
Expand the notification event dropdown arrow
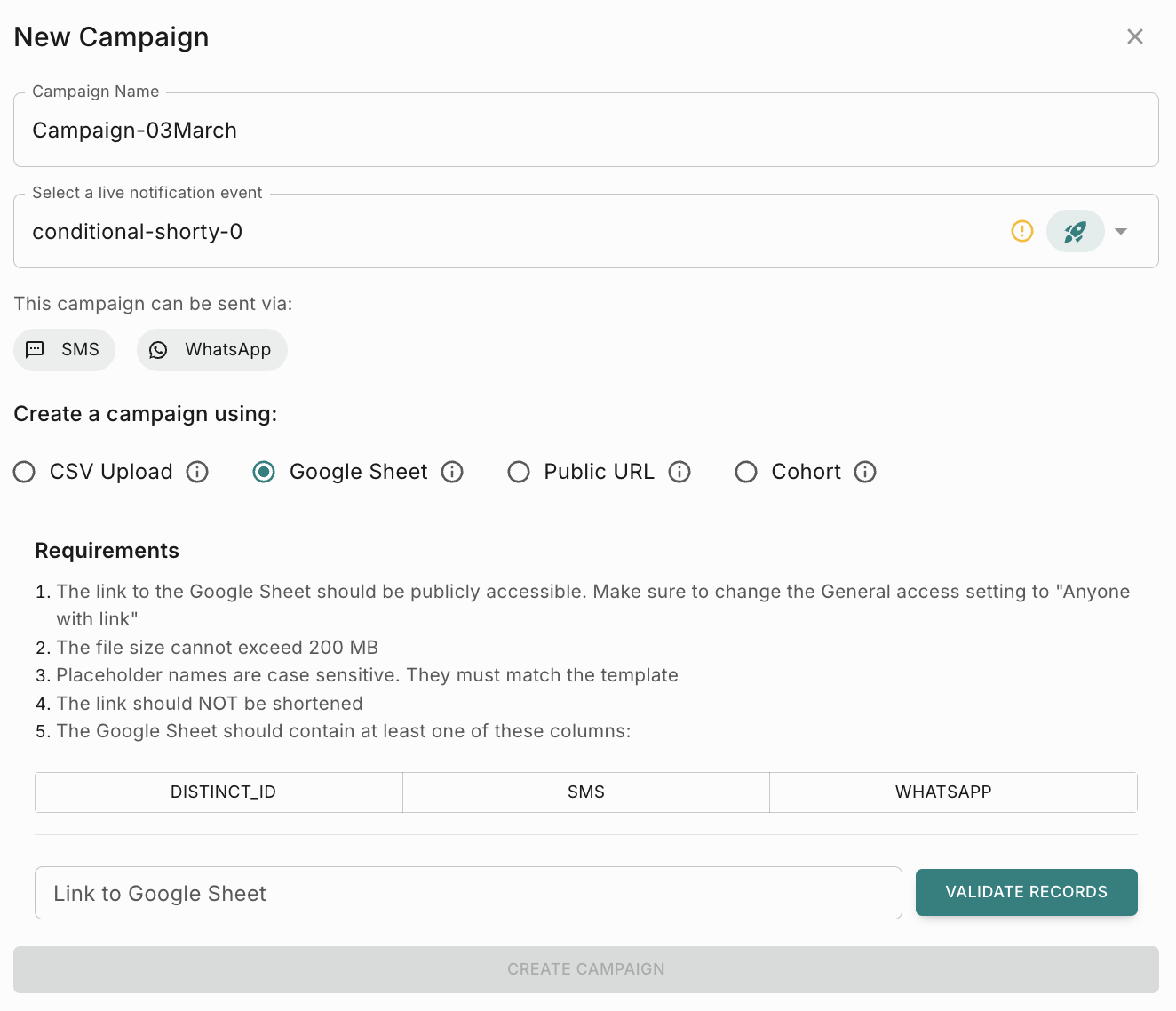(1121, 232)
